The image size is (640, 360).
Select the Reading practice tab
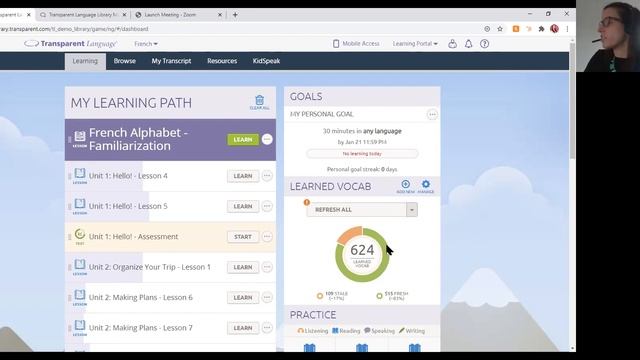(346, 331)
